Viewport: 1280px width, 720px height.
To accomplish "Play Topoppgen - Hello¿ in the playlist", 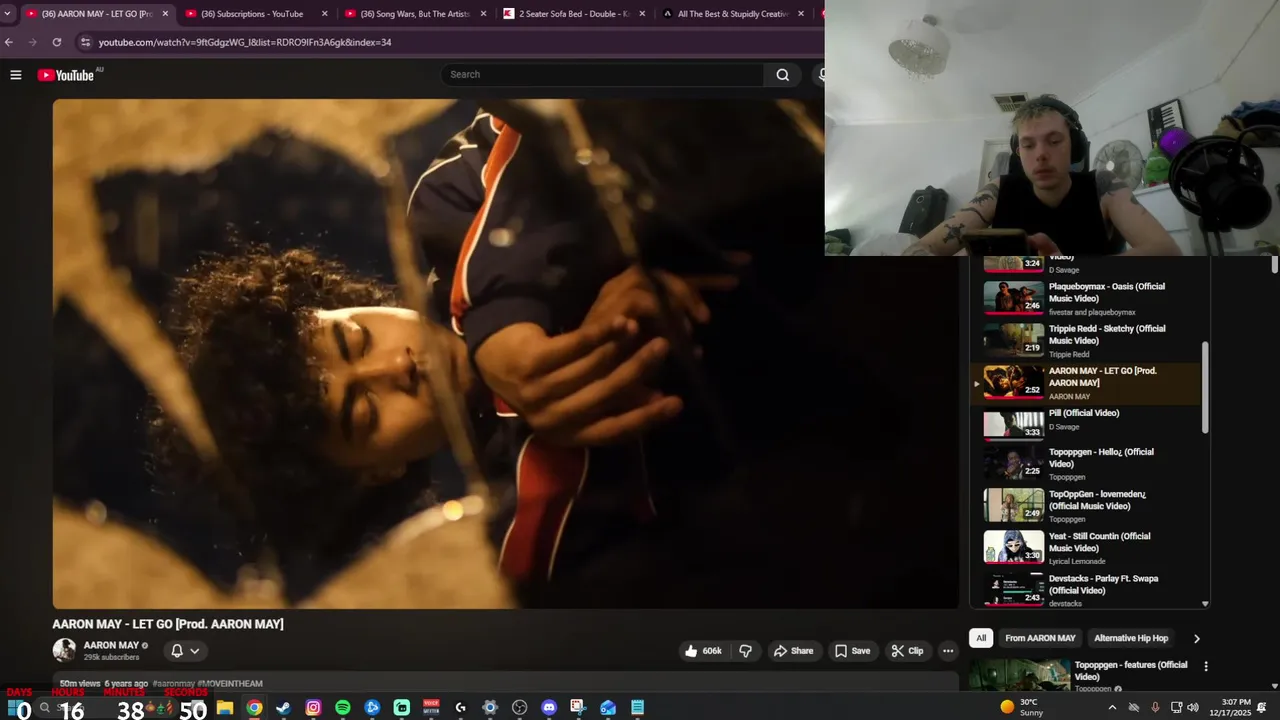I will click(x=1087, y=464).
